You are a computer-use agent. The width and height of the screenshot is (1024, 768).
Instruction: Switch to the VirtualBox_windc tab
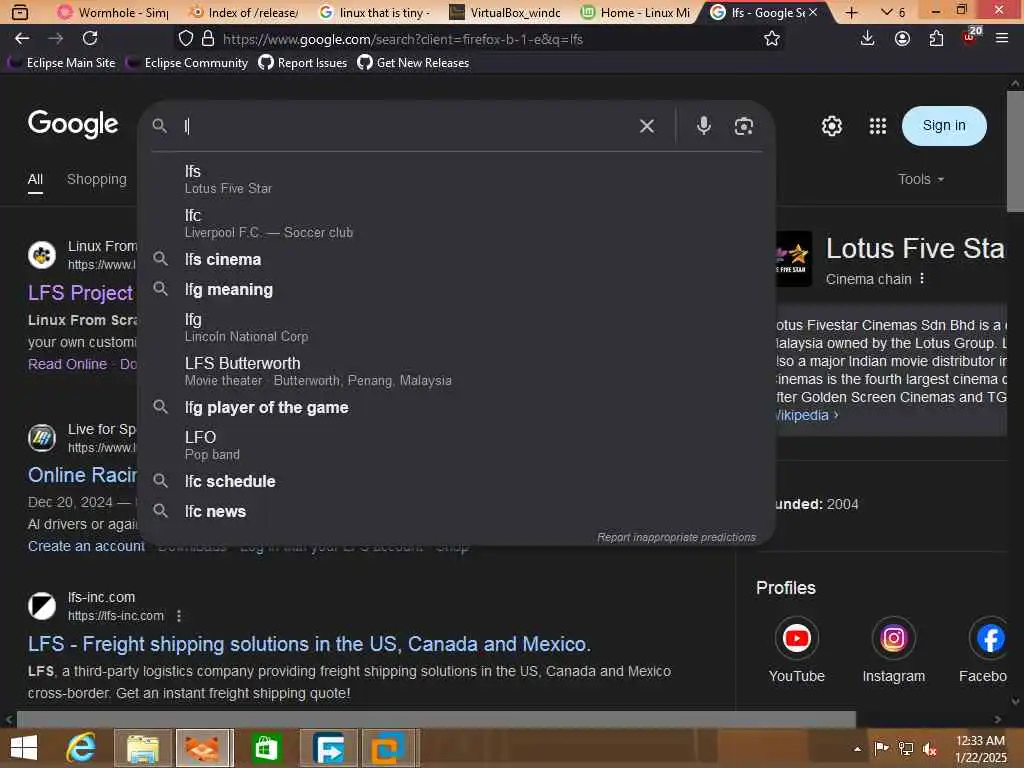point(505,12)
